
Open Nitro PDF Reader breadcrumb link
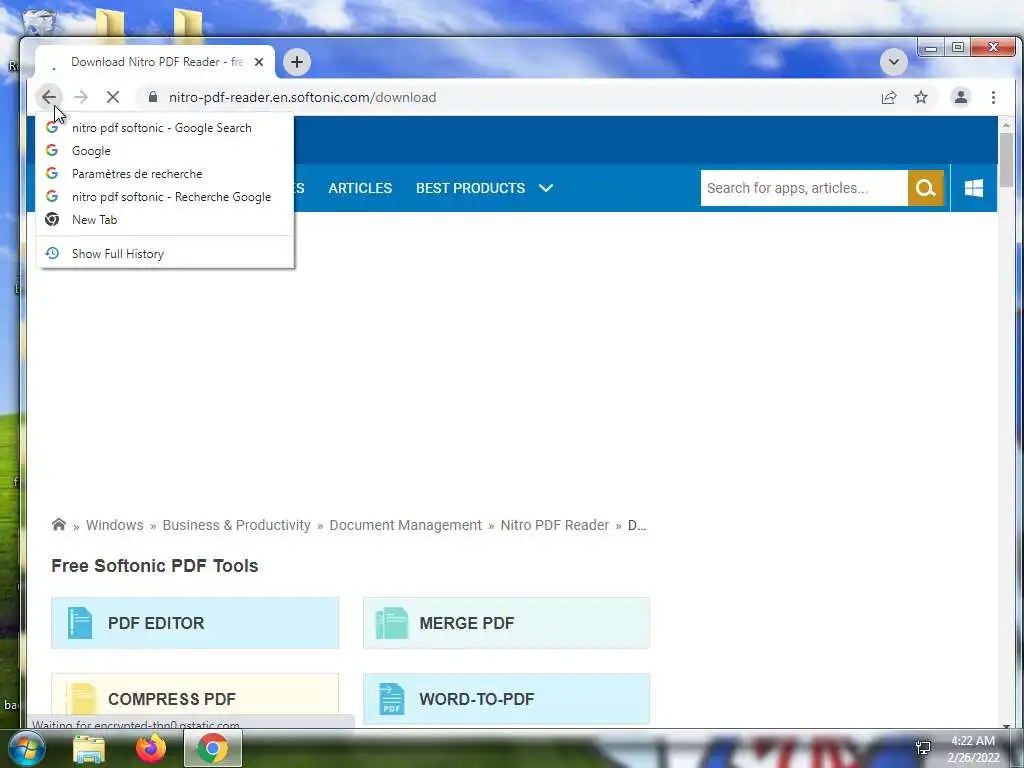554,525
